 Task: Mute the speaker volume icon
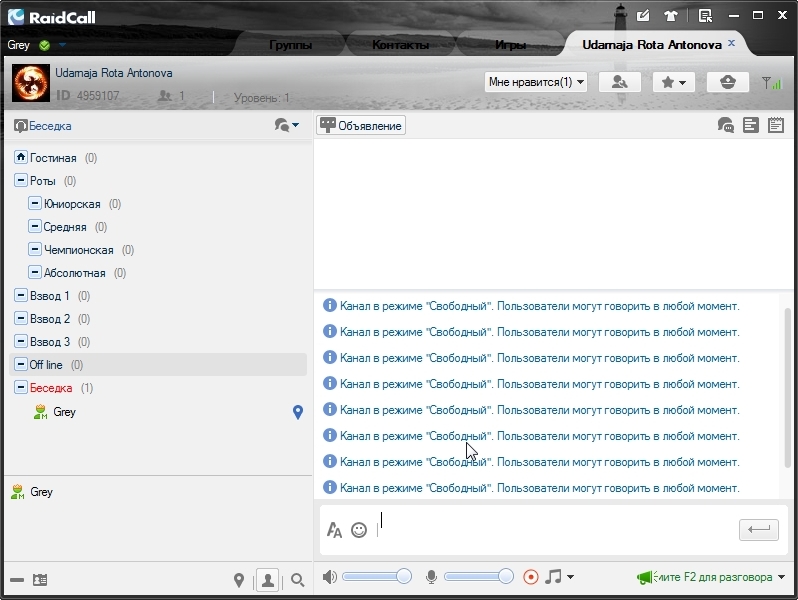coord(329,577)
